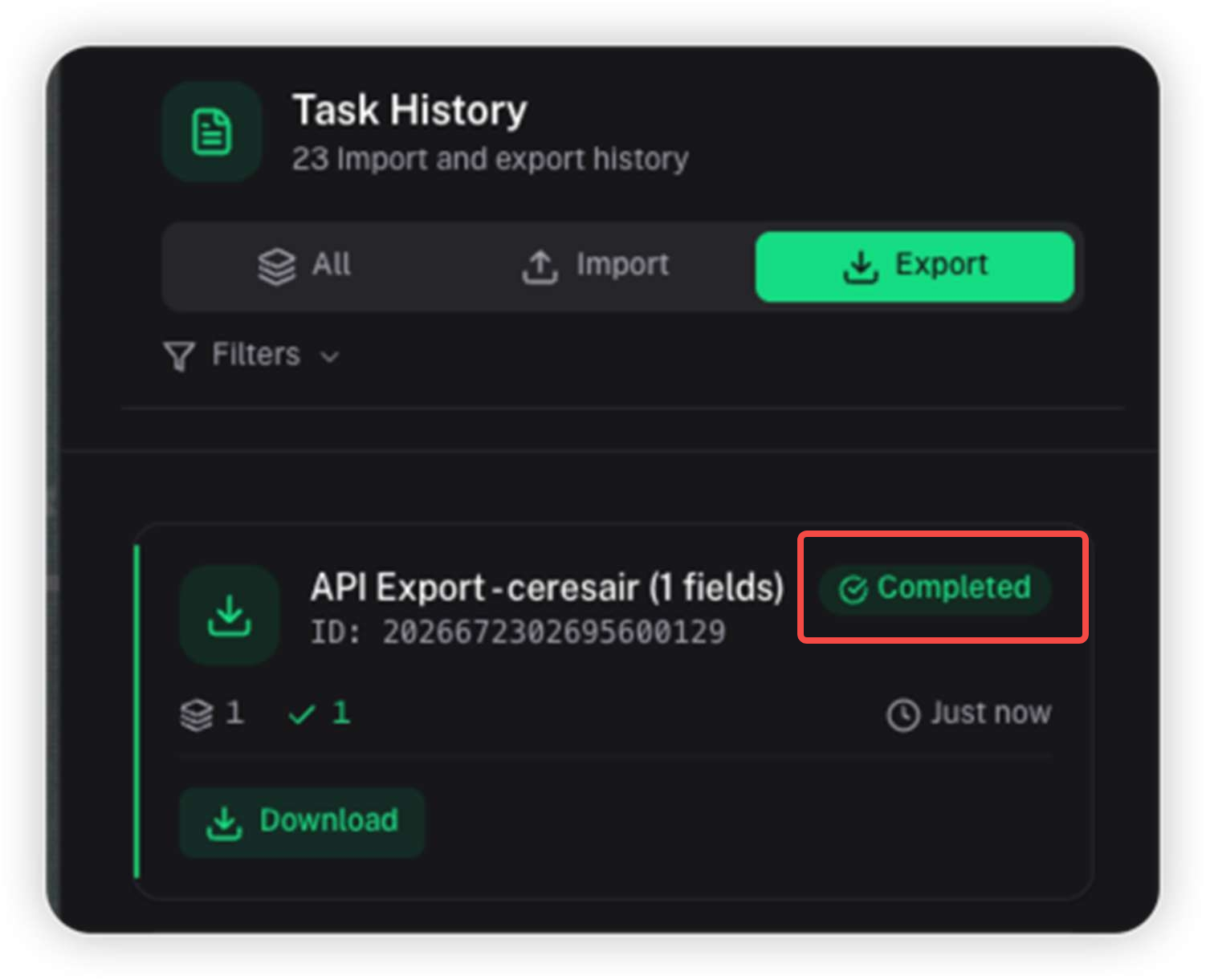
Task: Switch to the Import tab
Action: [595, 266]
